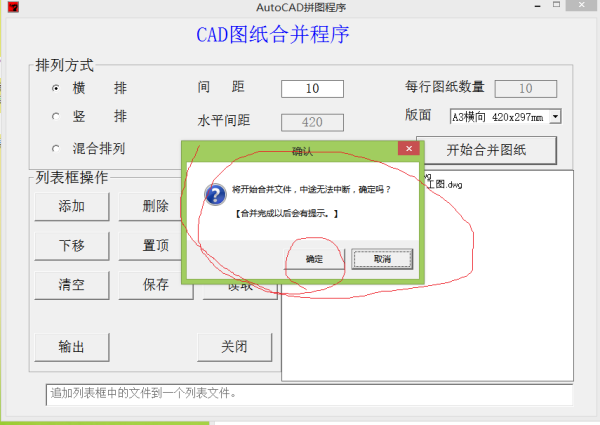The width and height of the screenshot is (600, 425).
Task: Select the 竖排 vertical arrangement radio button
Action: [56, 116]
